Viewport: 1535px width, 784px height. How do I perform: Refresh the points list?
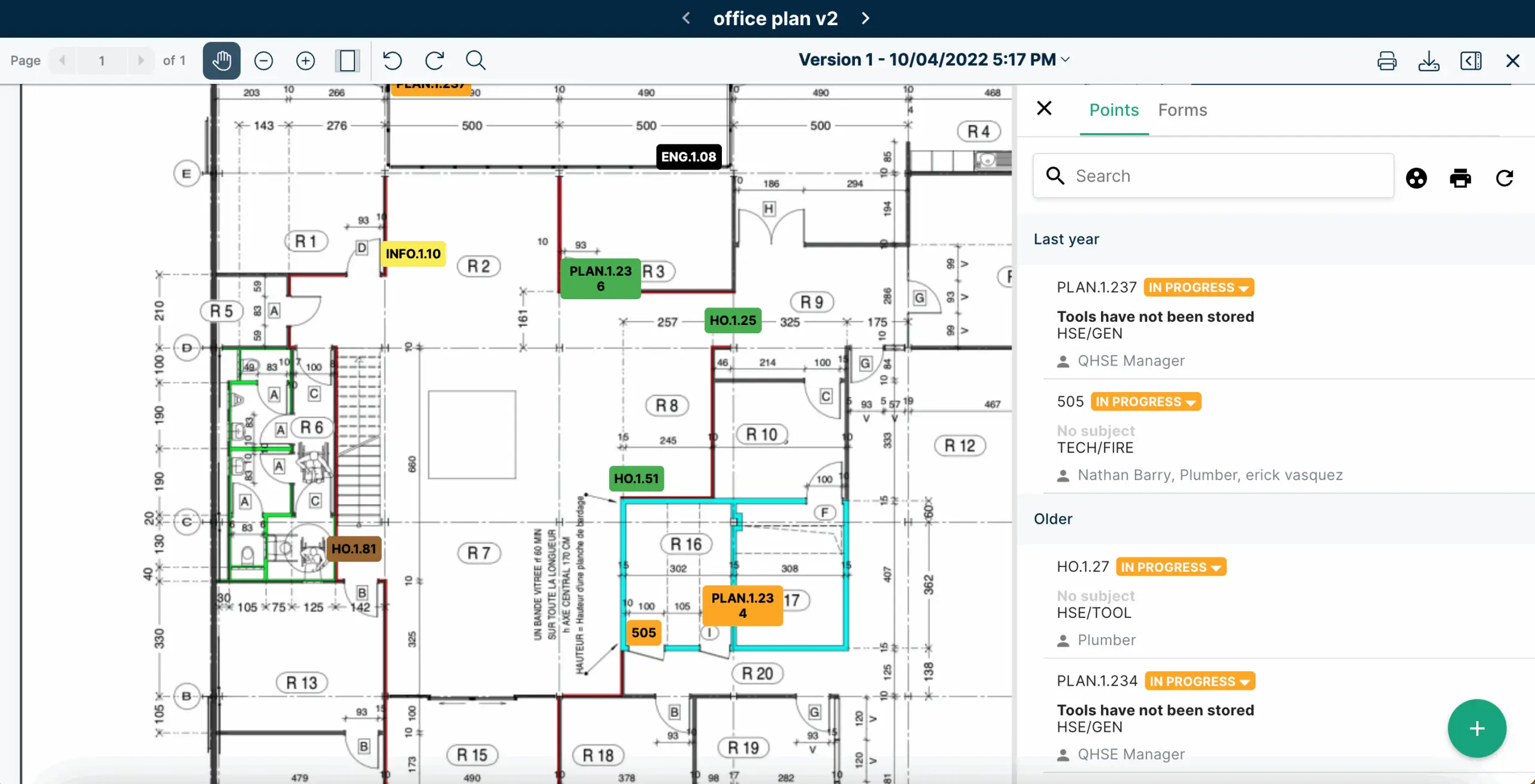click(x=1504, y=178)
